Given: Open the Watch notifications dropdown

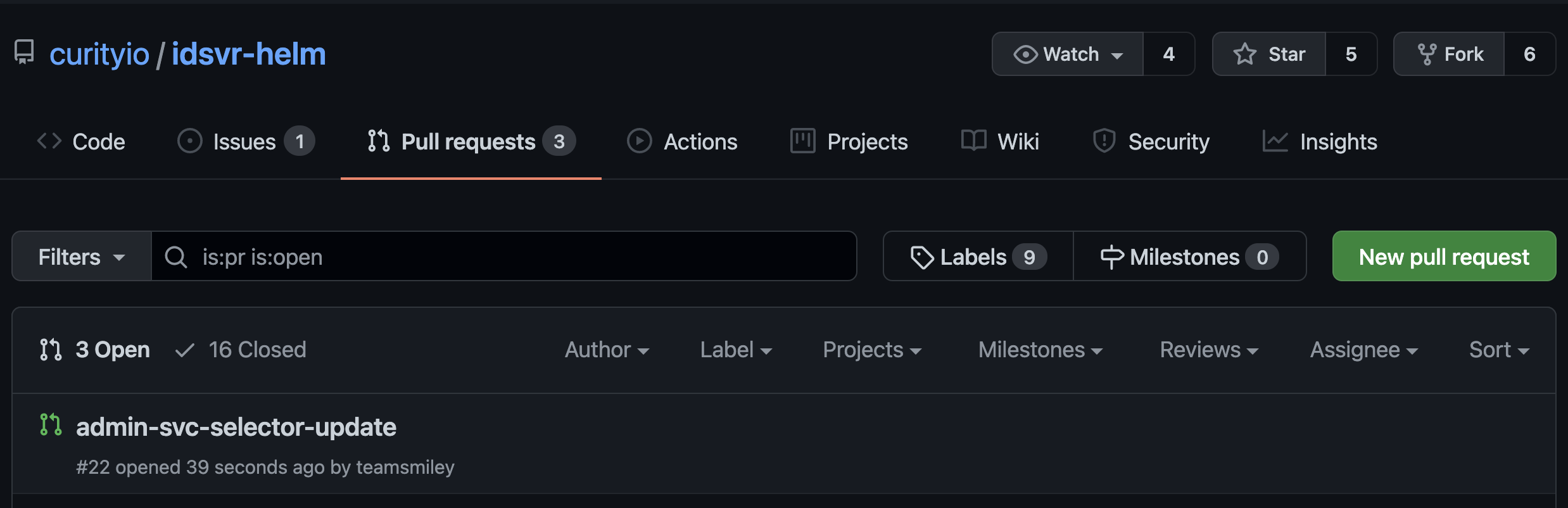Looking at the screenshot, I should (1068, 54).
